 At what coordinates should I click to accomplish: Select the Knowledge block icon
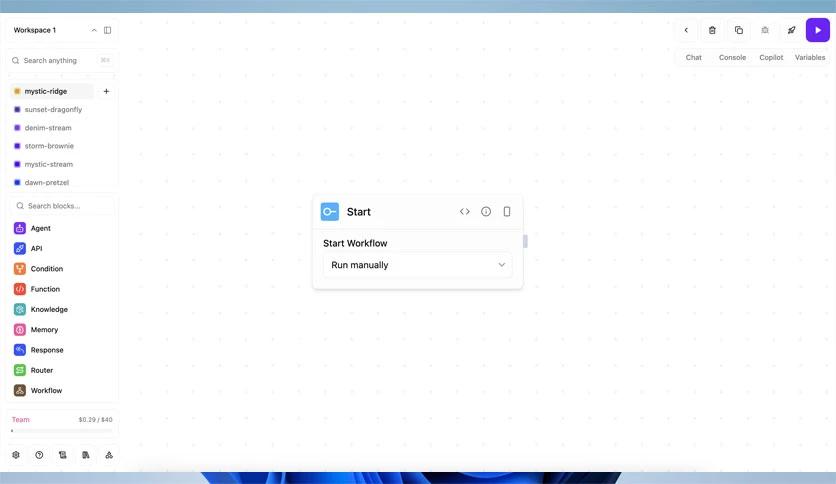tap(20, 309)
